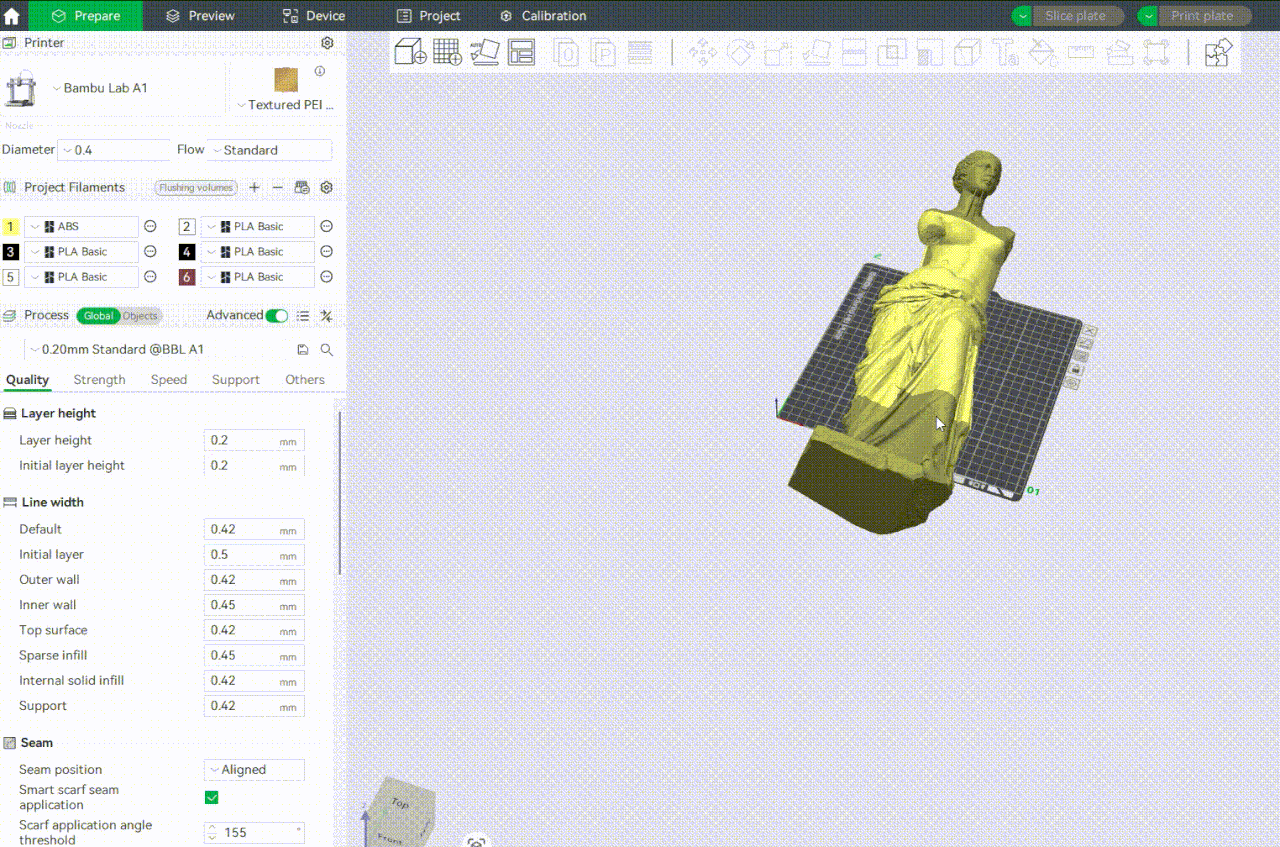Open the Seam position Aligned dropdown
This screenshot has height=847, width=1280.
click(x=255, y=770)
